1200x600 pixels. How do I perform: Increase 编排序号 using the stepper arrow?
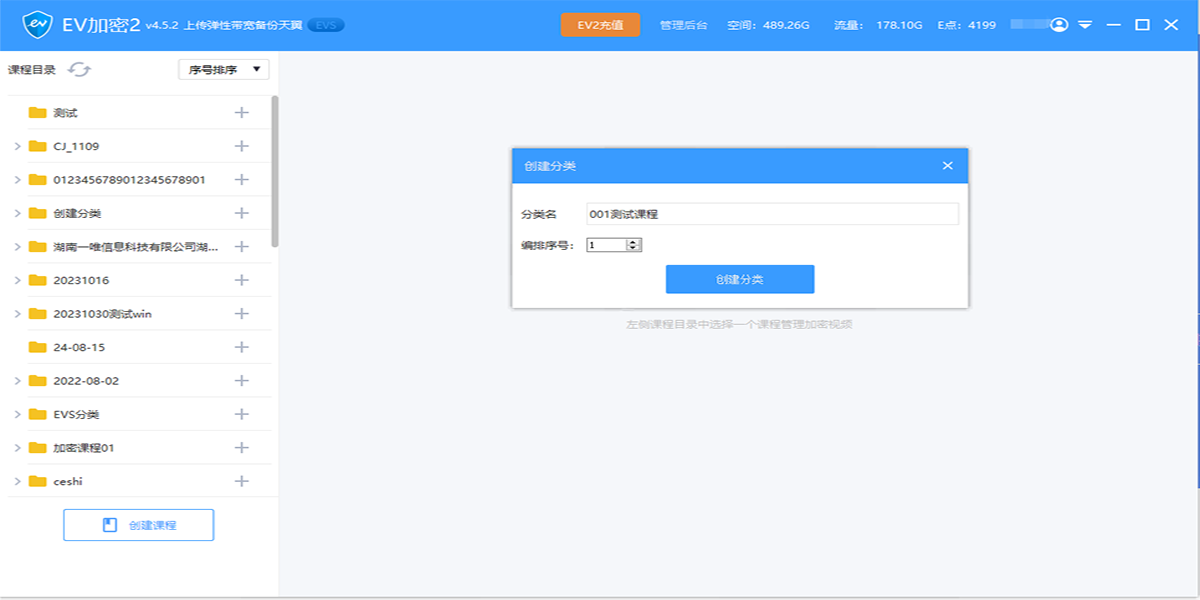click(x=633, y=241)
